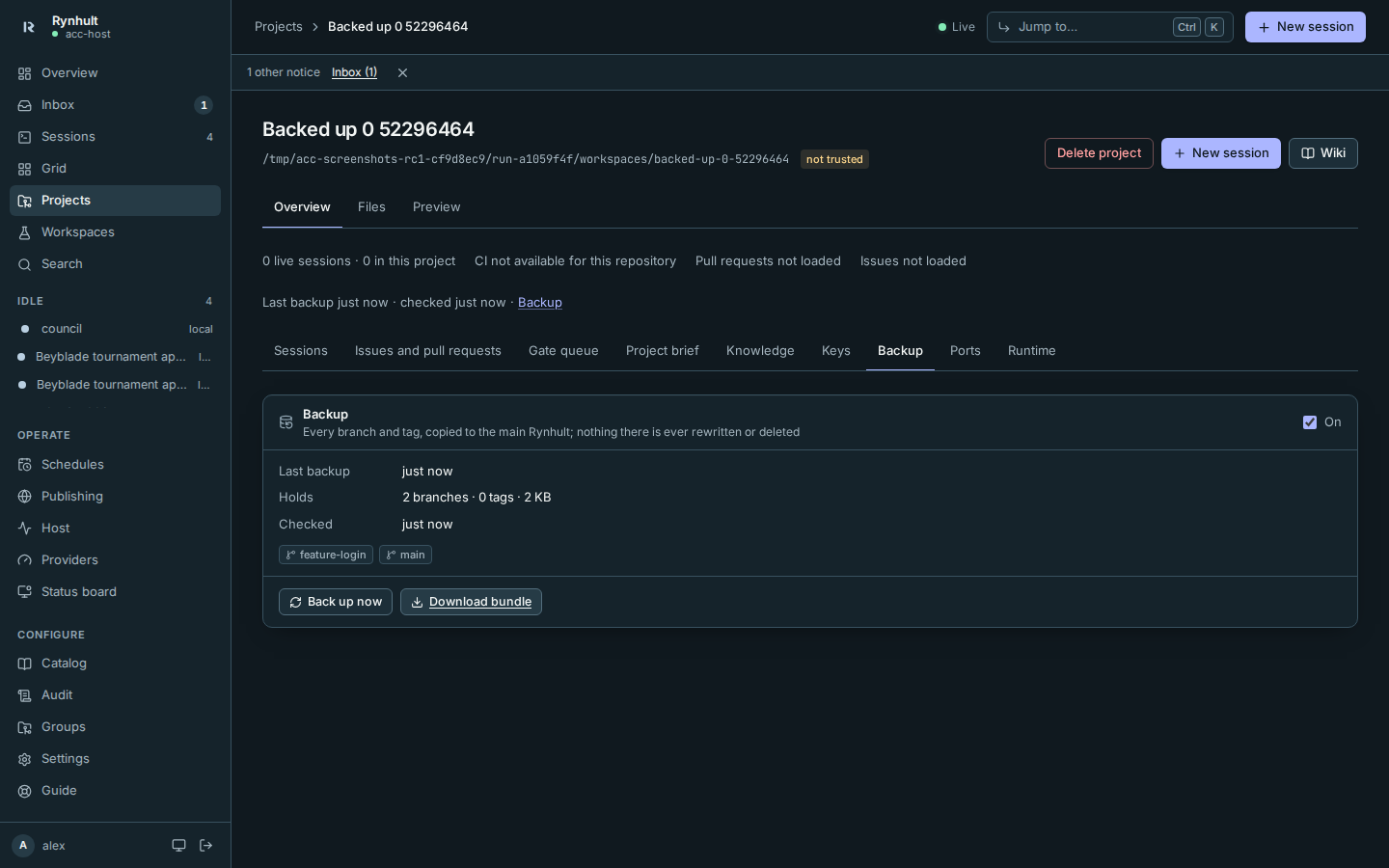The image size is (1389, 868).
Task: Open Catalog under Configure
Action: coord(115,664)
